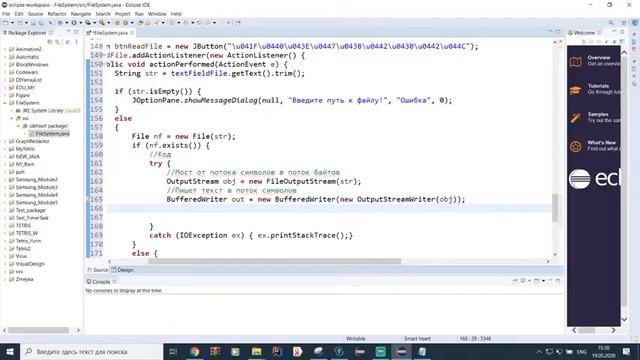Open the File menu
Viewport: 640px width, 360px height.
(6, 14)
